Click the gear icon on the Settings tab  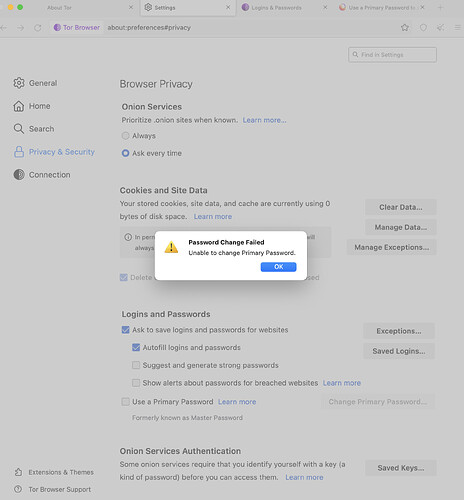[148, 7]
